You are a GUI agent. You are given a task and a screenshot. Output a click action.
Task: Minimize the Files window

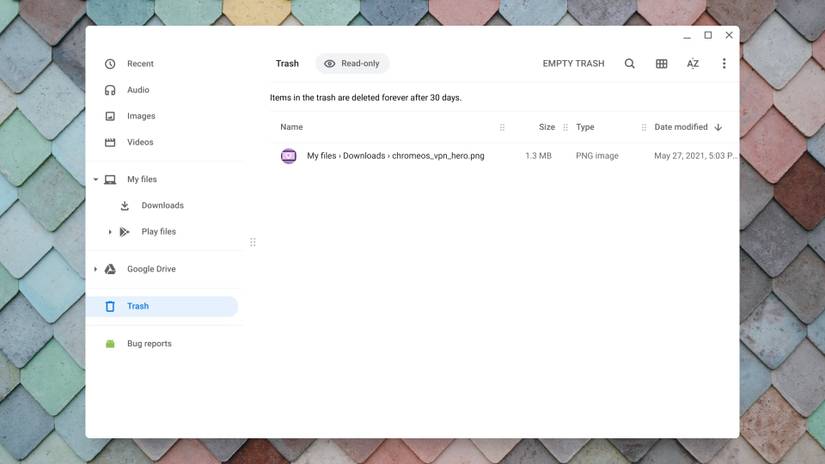point(687,36)
